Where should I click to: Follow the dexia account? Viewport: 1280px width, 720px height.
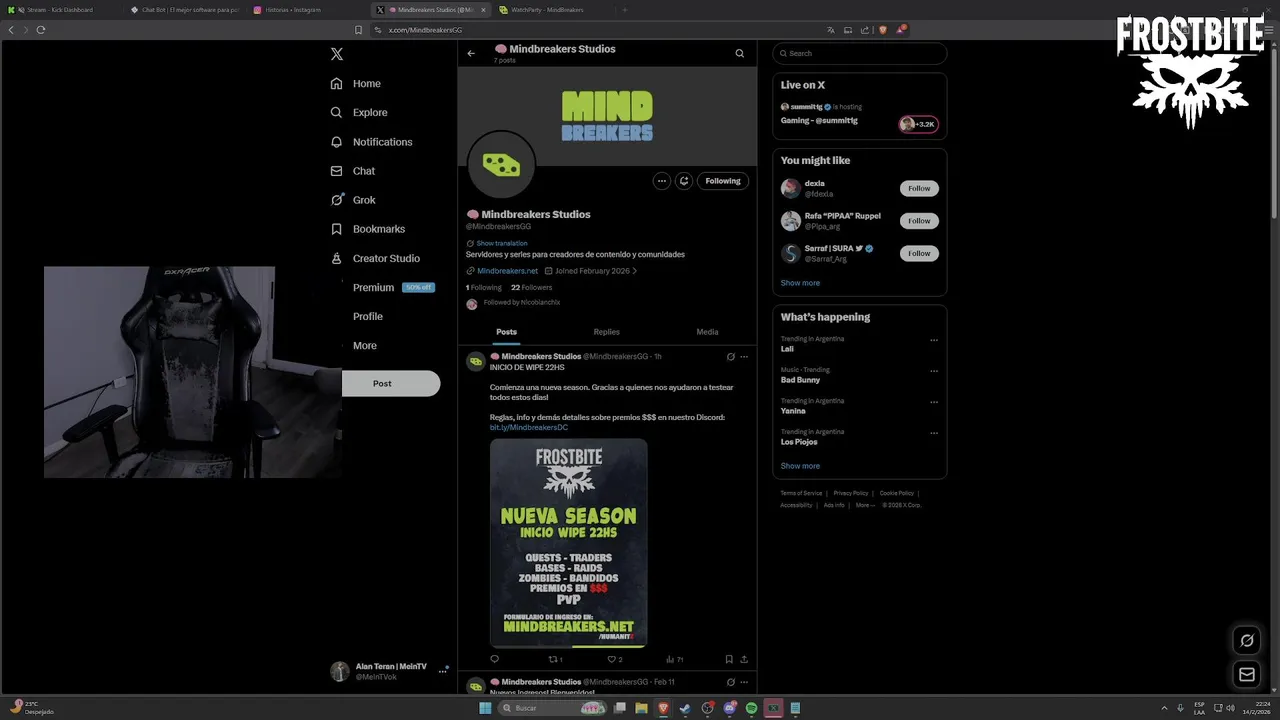(x=919, y=188)
